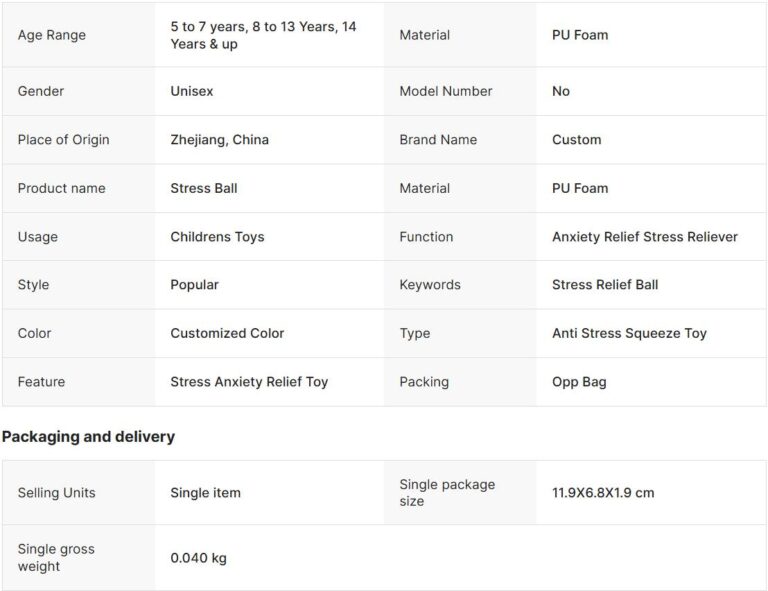Click the "Popular" style value
This screenshot has height=591, width=768.
click(194, 285)
